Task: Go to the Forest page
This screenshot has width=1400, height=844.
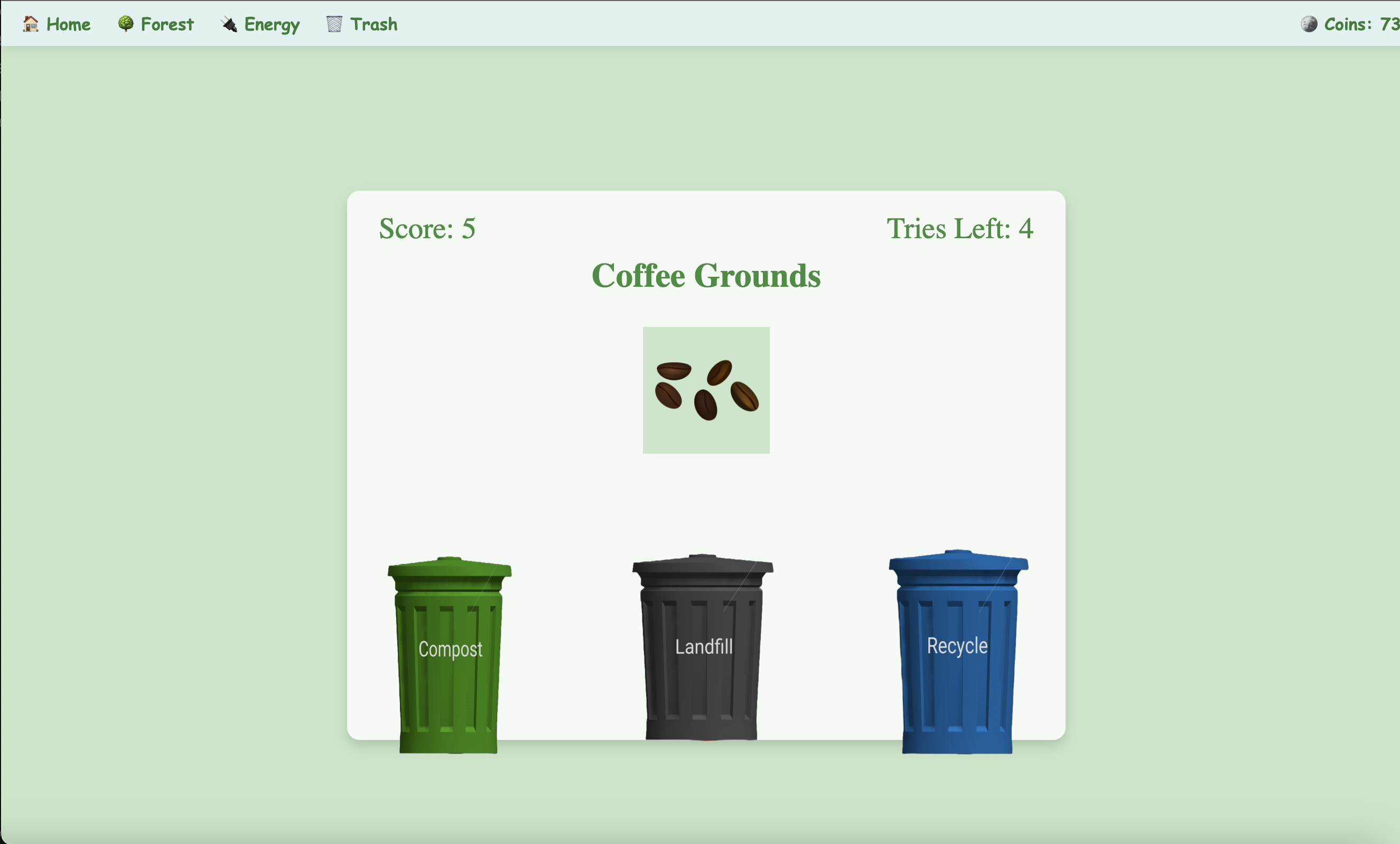Action: coord(167,24)
